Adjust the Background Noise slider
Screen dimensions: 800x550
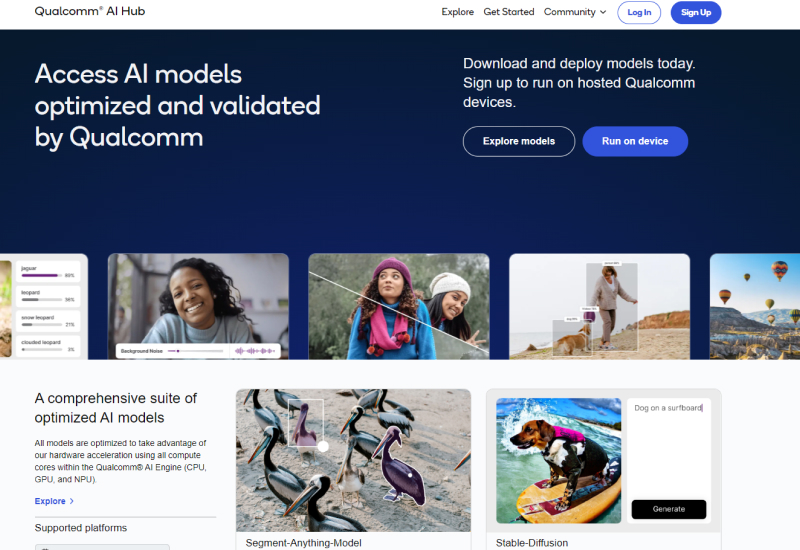pos(197,351)
